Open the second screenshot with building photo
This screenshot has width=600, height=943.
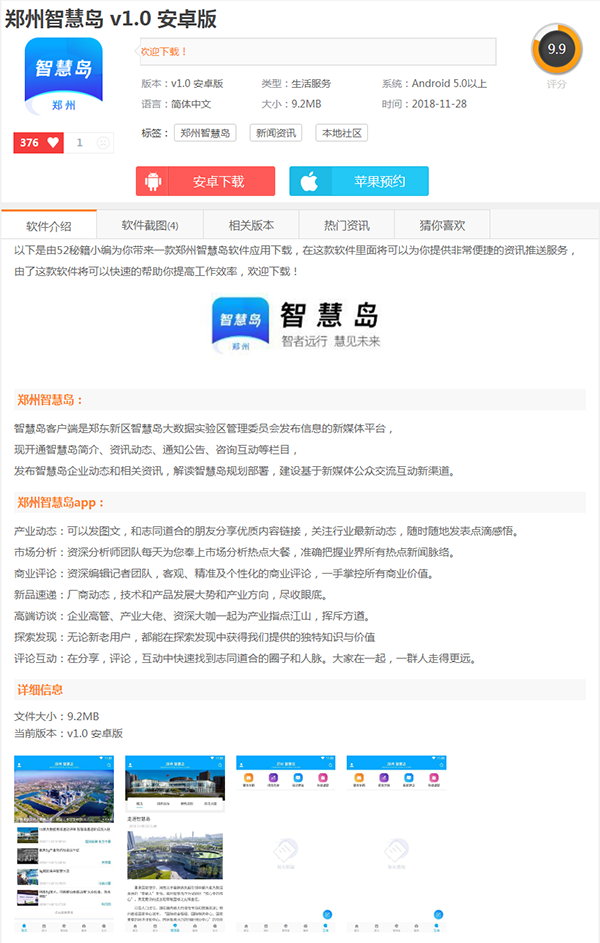coord(174,844)
